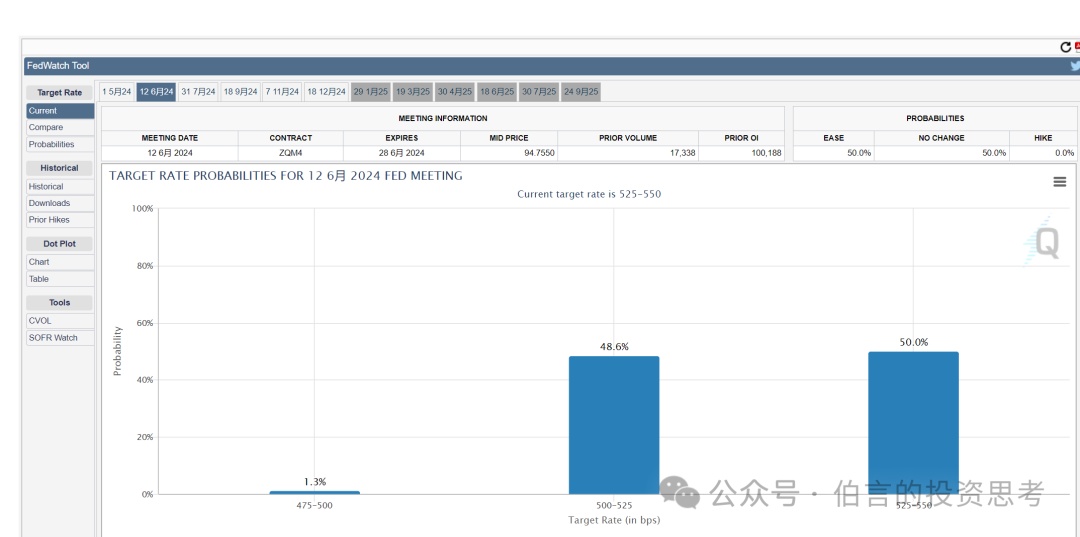Open Prior Hikes sidebar item
1080x537 pixels.
pyautogui.click(x=49, y=220)
